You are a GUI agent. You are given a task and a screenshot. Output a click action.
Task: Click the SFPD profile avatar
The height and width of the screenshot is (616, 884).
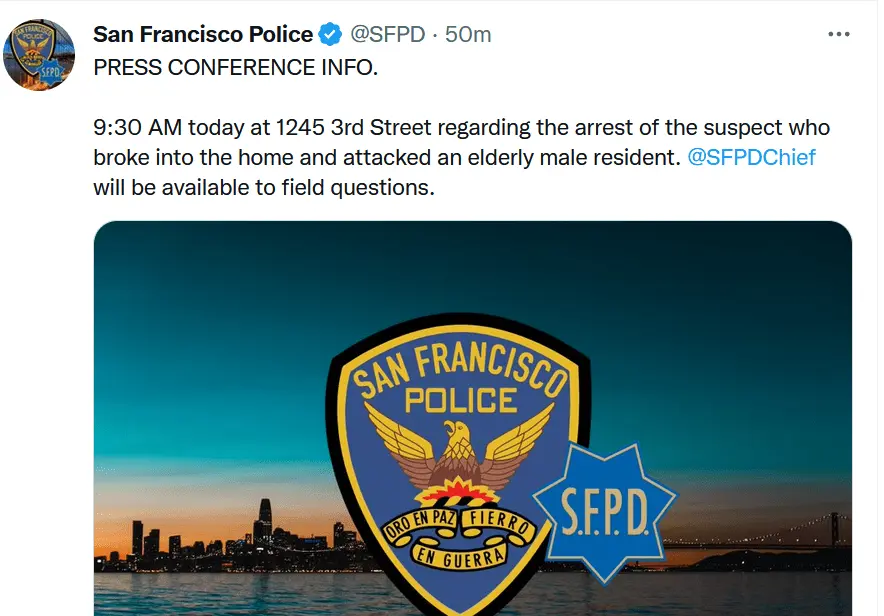pyautogui.click(x=39, y=55)
